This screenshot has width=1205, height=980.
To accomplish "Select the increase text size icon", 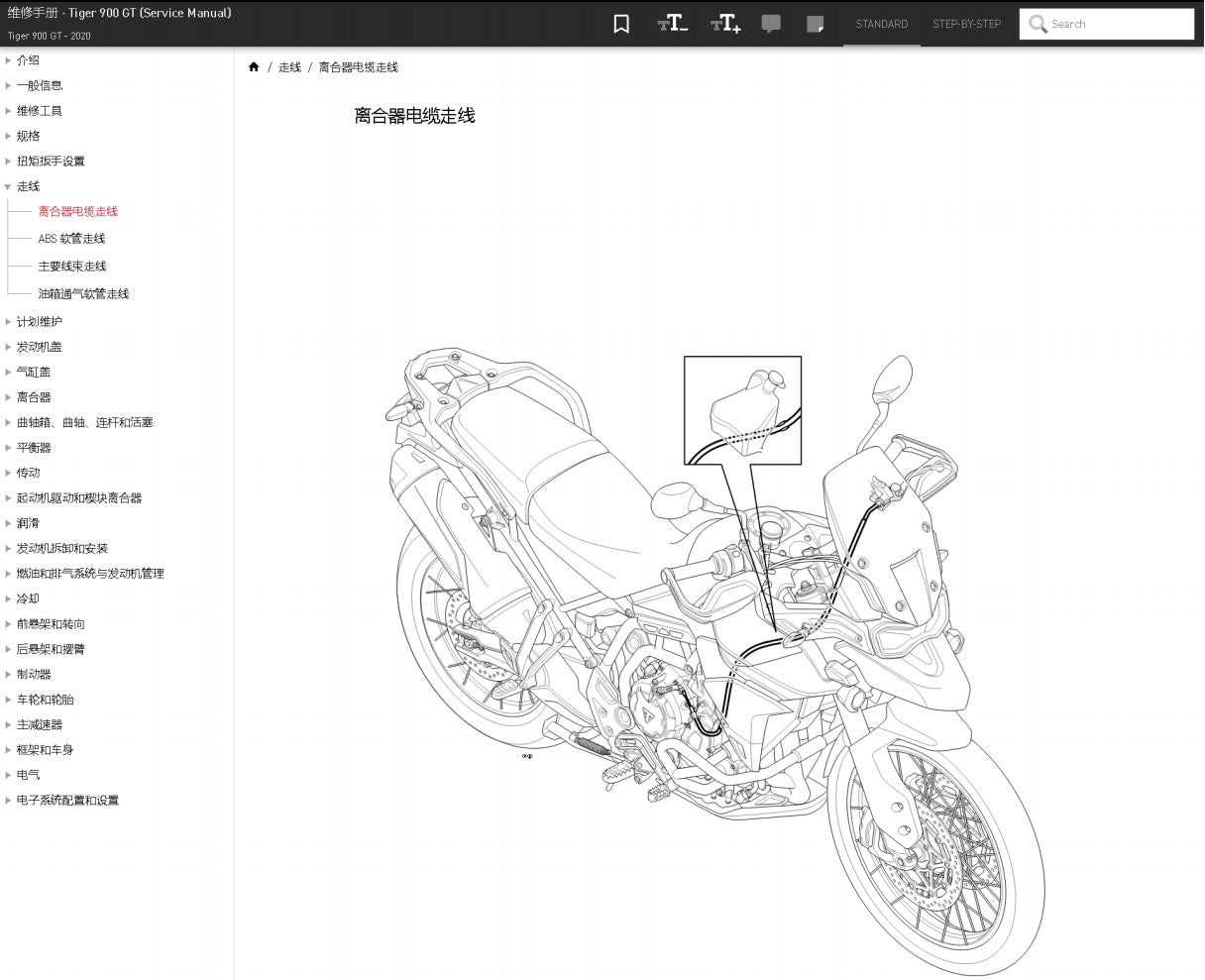I will click(725, 24).
